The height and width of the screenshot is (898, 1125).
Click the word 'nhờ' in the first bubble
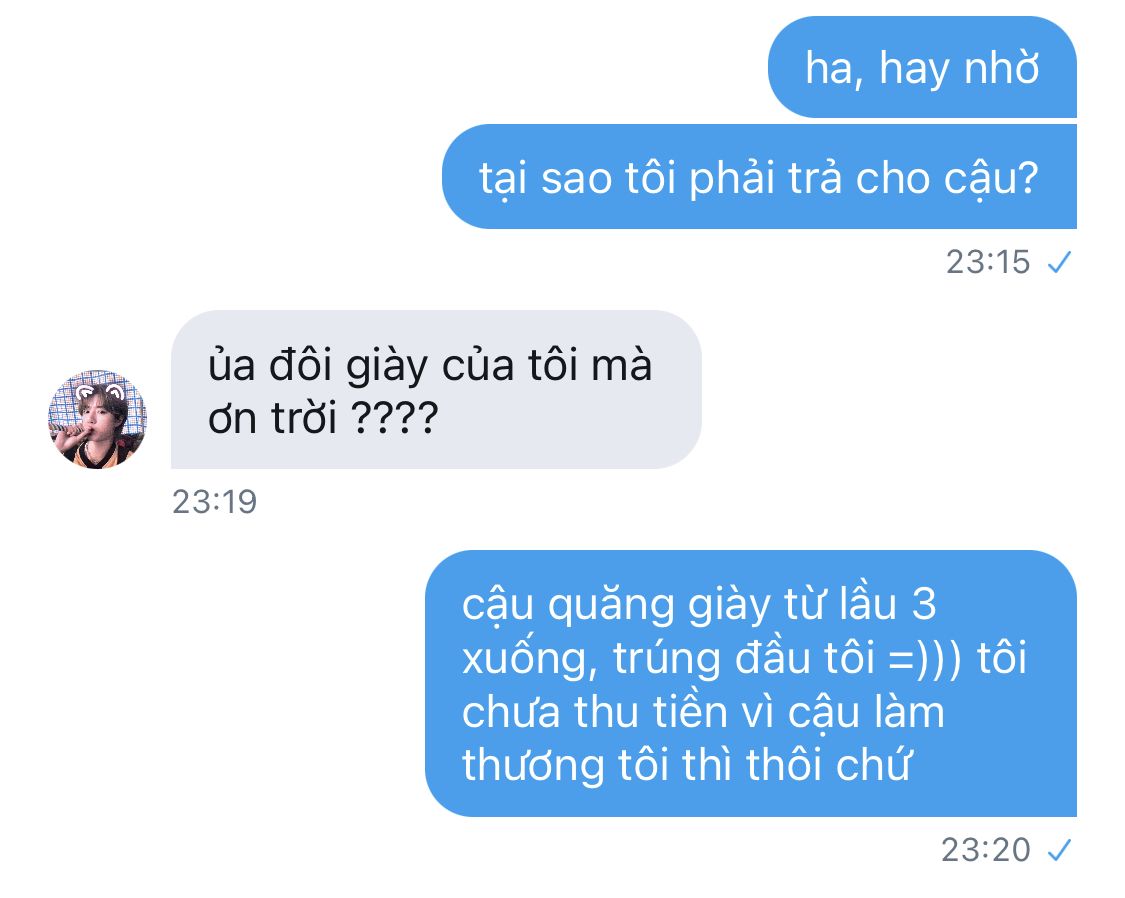[1002, 68]
